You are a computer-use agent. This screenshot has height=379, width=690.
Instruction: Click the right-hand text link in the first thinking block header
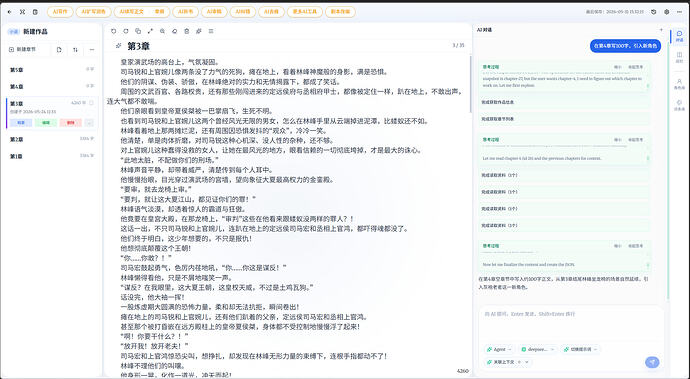(635, 67)
